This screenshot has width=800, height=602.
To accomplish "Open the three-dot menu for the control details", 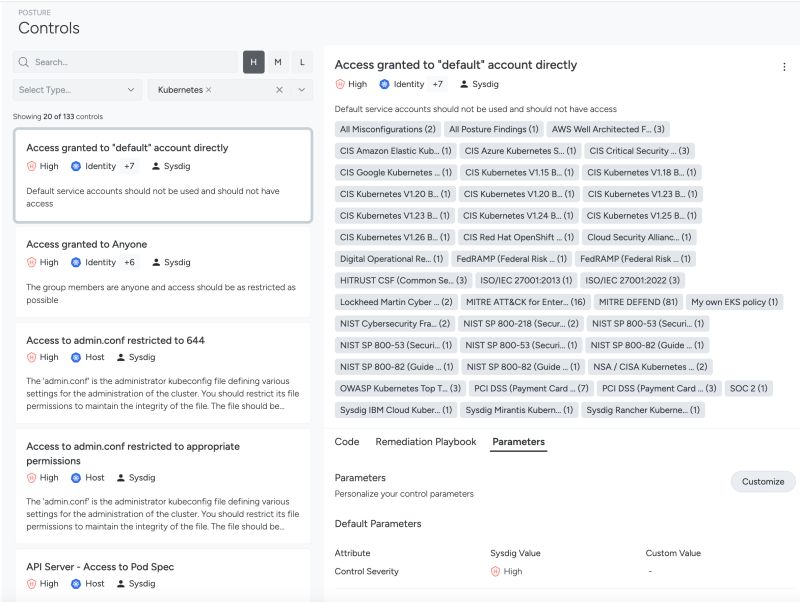I will (x=786, y=64).
